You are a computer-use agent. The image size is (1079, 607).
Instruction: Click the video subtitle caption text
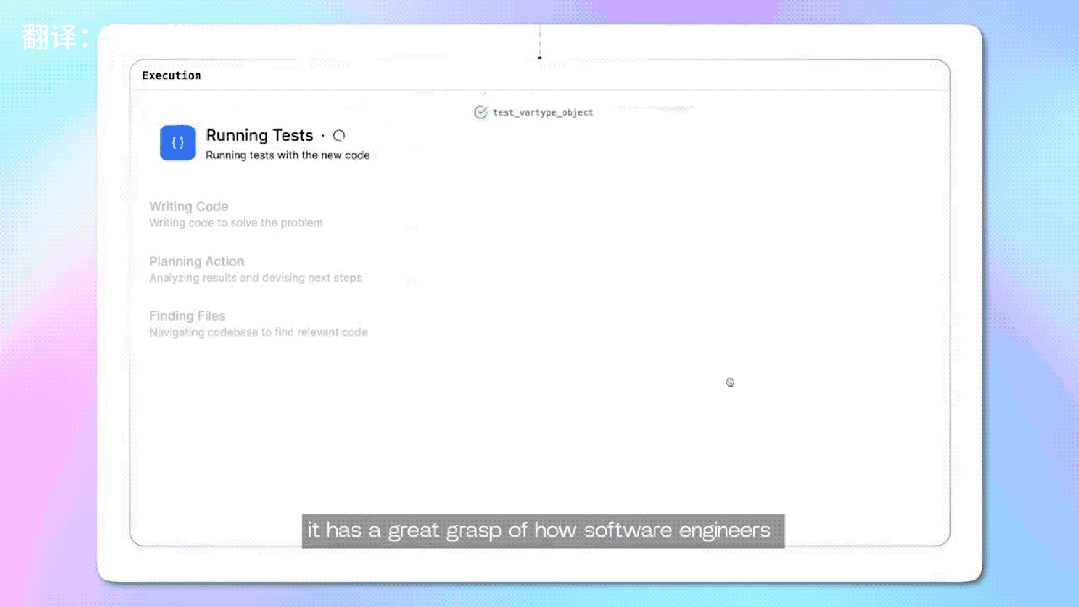(x=542, y=530)
